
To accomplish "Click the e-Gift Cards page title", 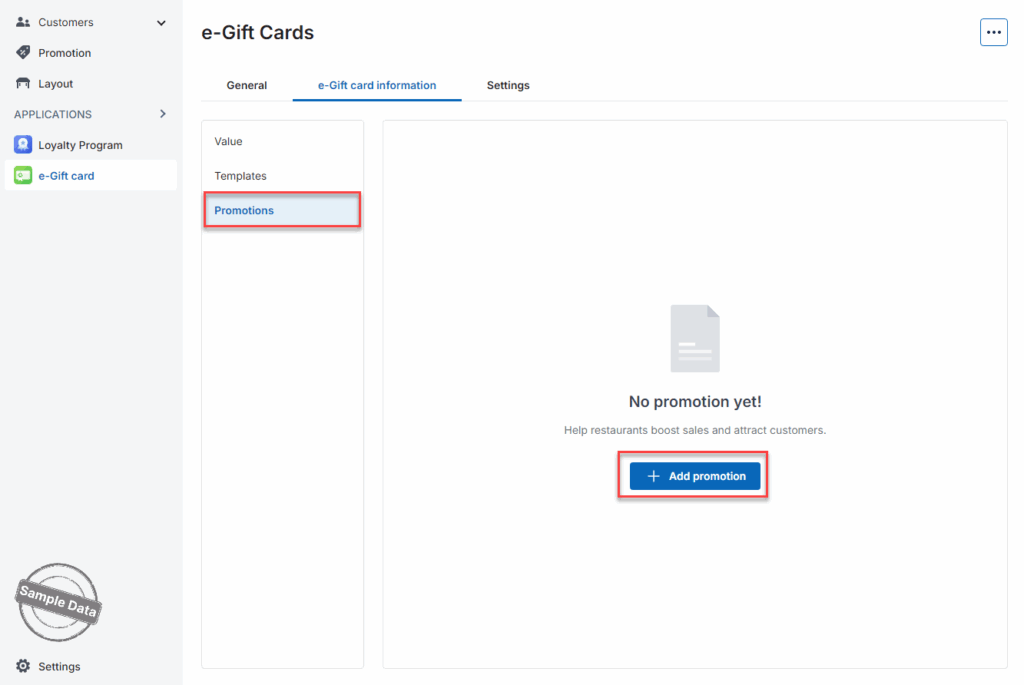I will click(x=258, y=33).
